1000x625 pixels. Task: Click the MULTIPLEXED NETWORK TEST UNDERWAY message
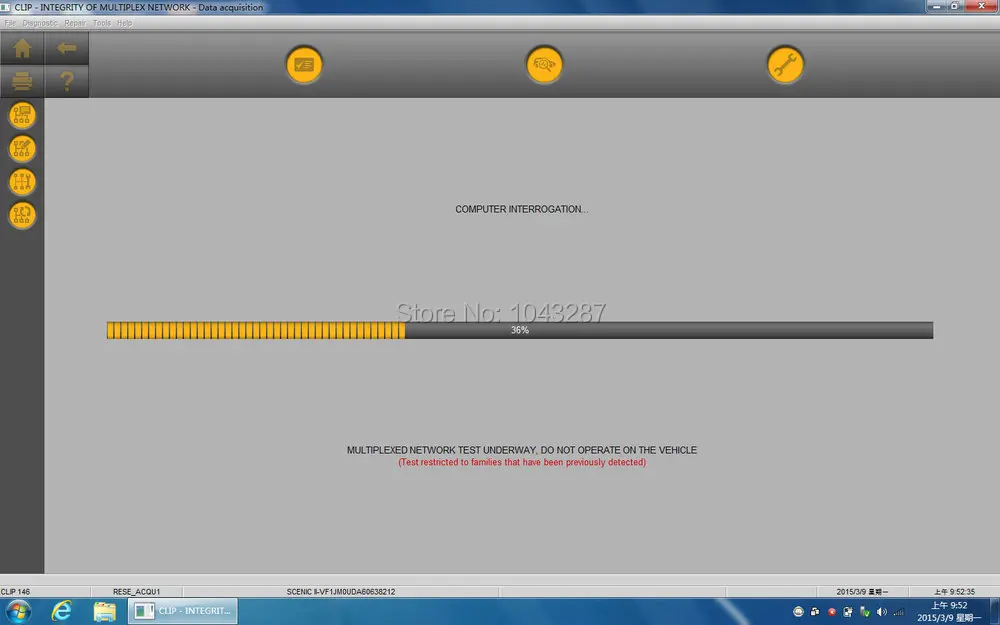click(x=522, y=450)
